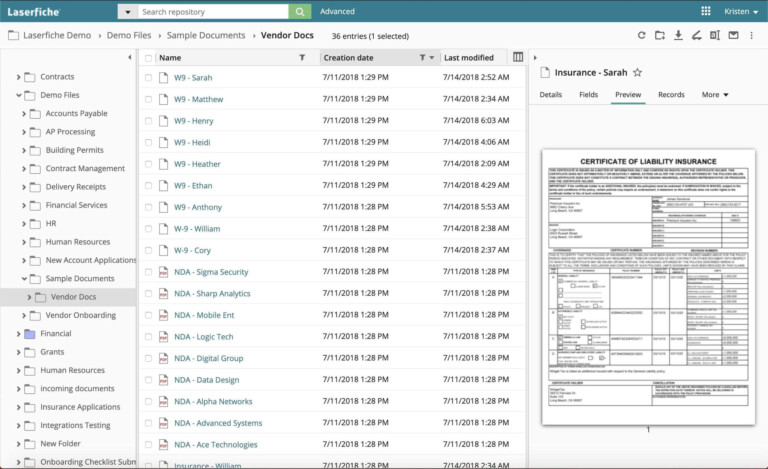Tick the checkbox beside NDA - Logic Tech
Viewport: 768px width, 469px height.
tap(148, 337)
